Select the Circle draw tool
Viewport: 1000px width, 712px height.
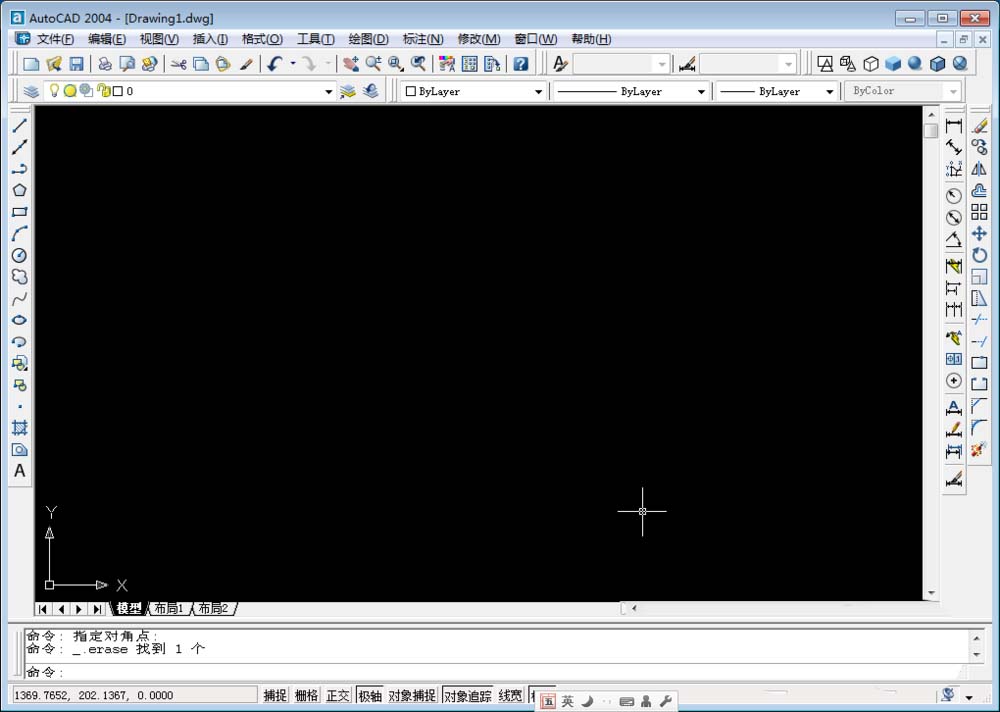point(20,255)
